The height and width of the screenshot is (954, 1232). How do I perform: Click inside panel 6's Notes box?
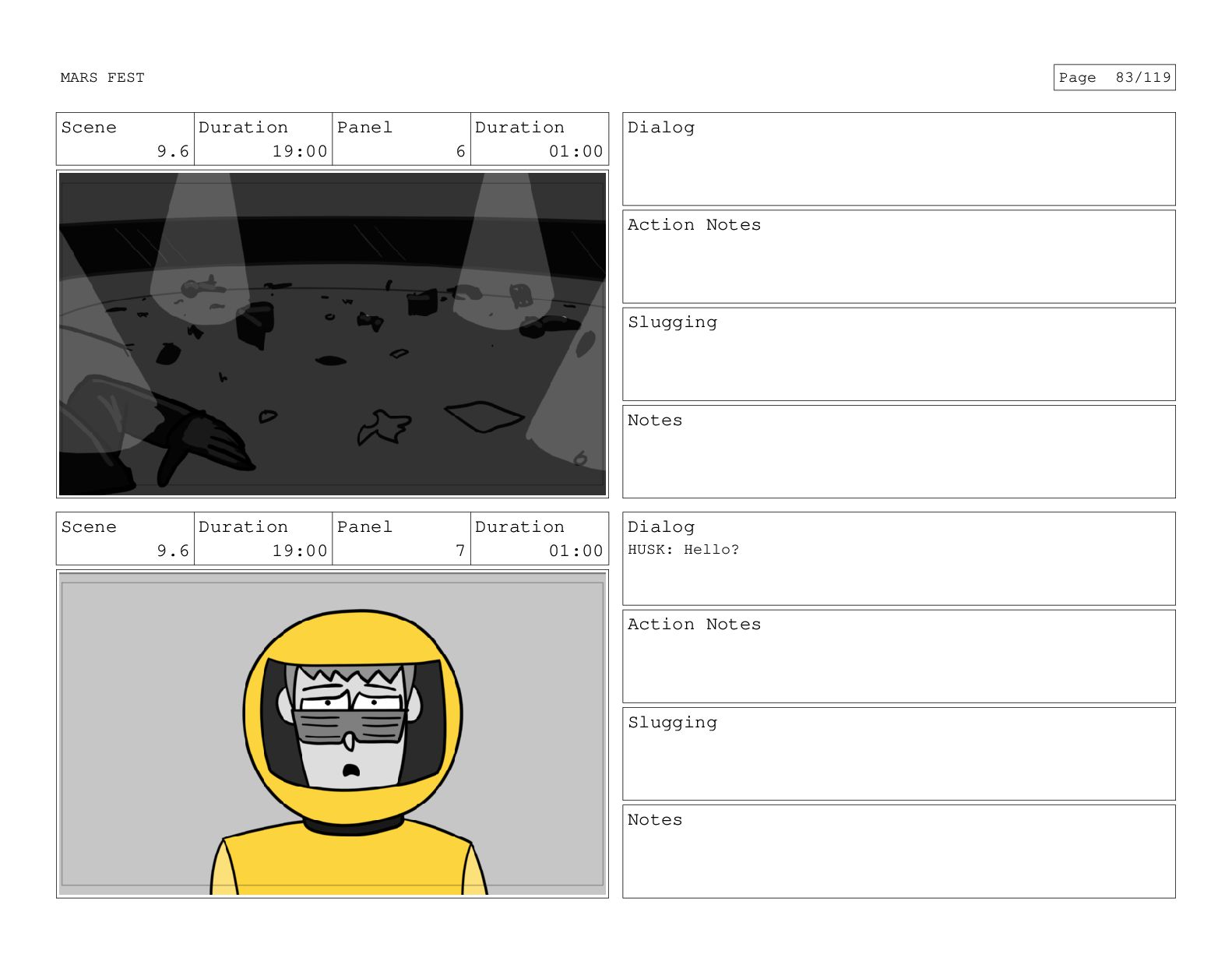[899, 452]
